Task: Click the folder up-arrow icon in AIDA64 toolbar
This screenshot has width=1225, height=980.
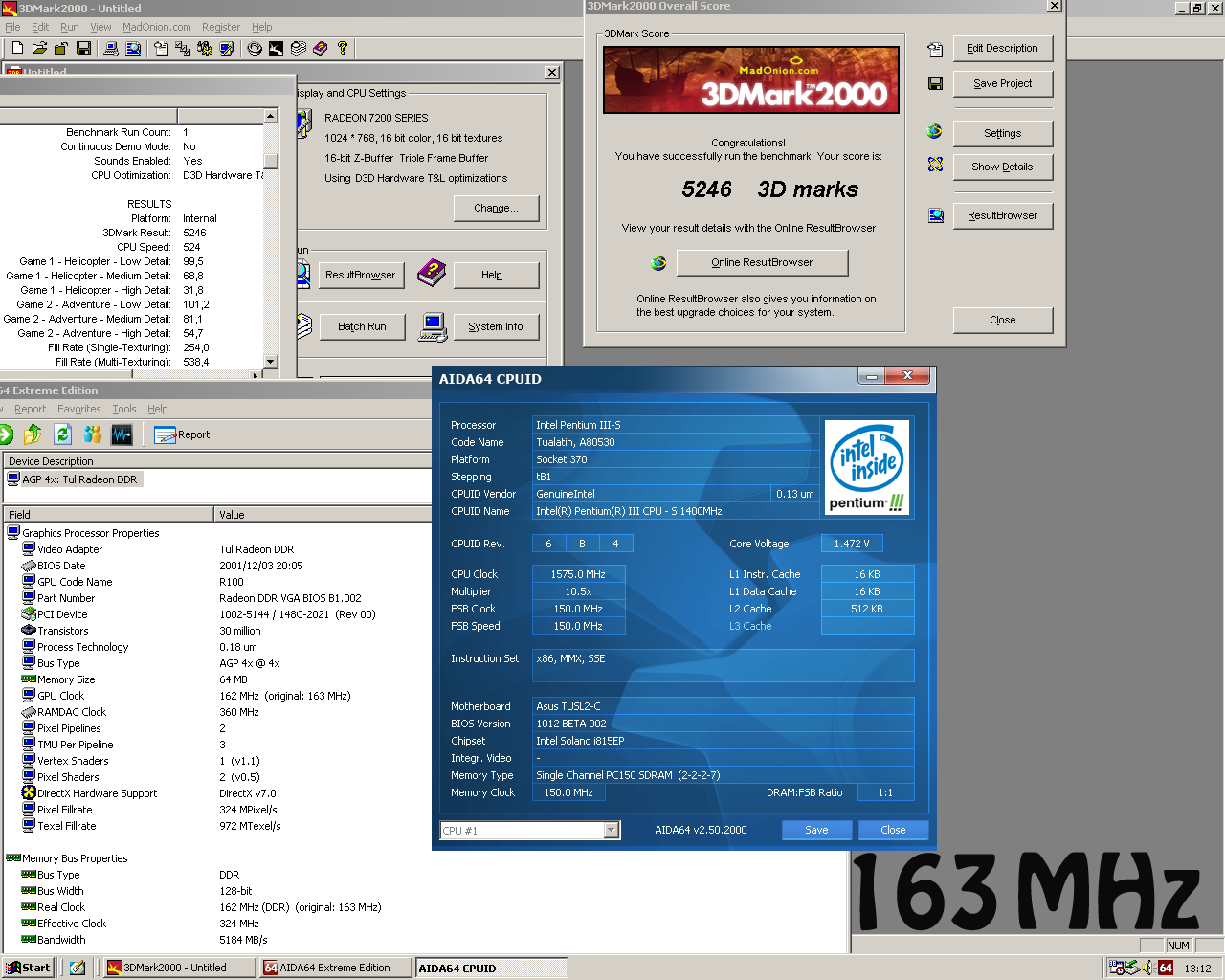Action: point(33,434)
